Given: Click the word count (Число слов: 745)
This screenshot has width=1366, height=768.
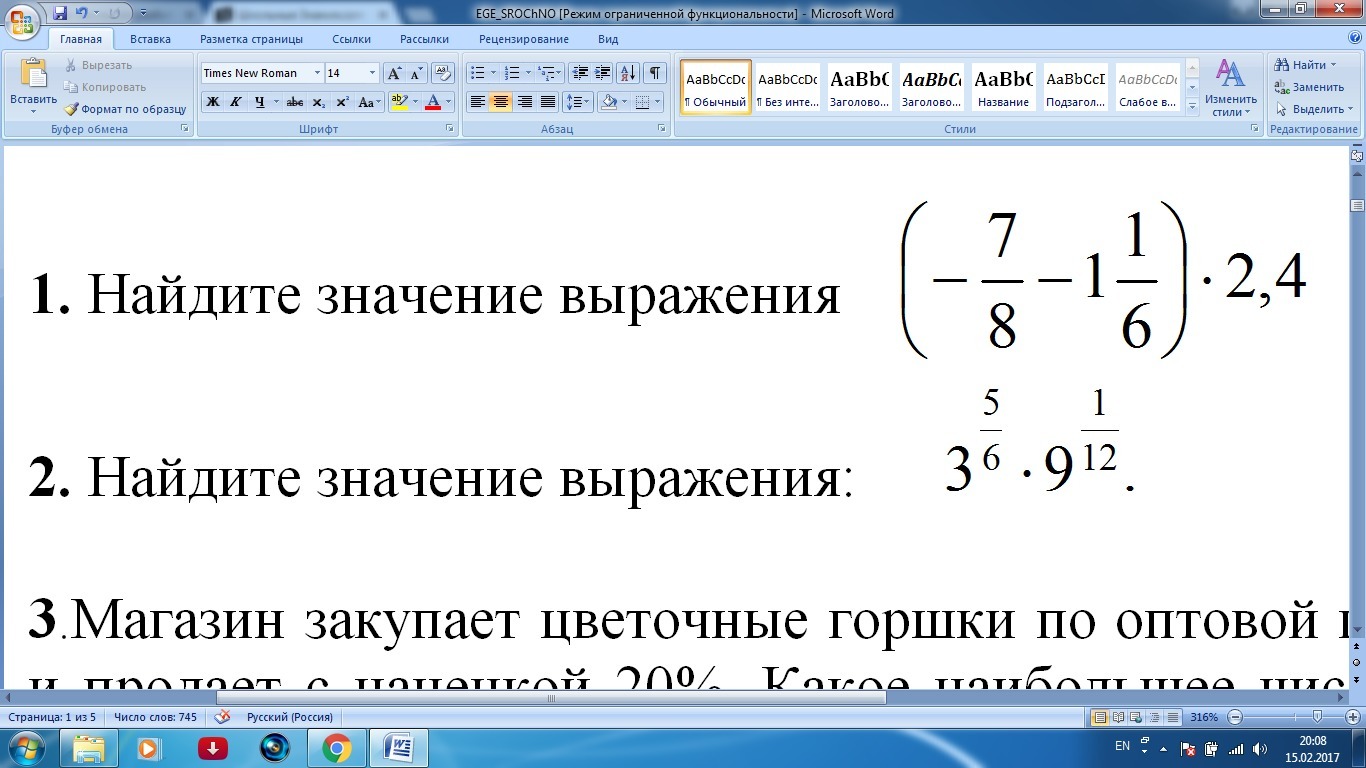Looking at the screenshot, I should pyautogui.click(x=155, y=717).
